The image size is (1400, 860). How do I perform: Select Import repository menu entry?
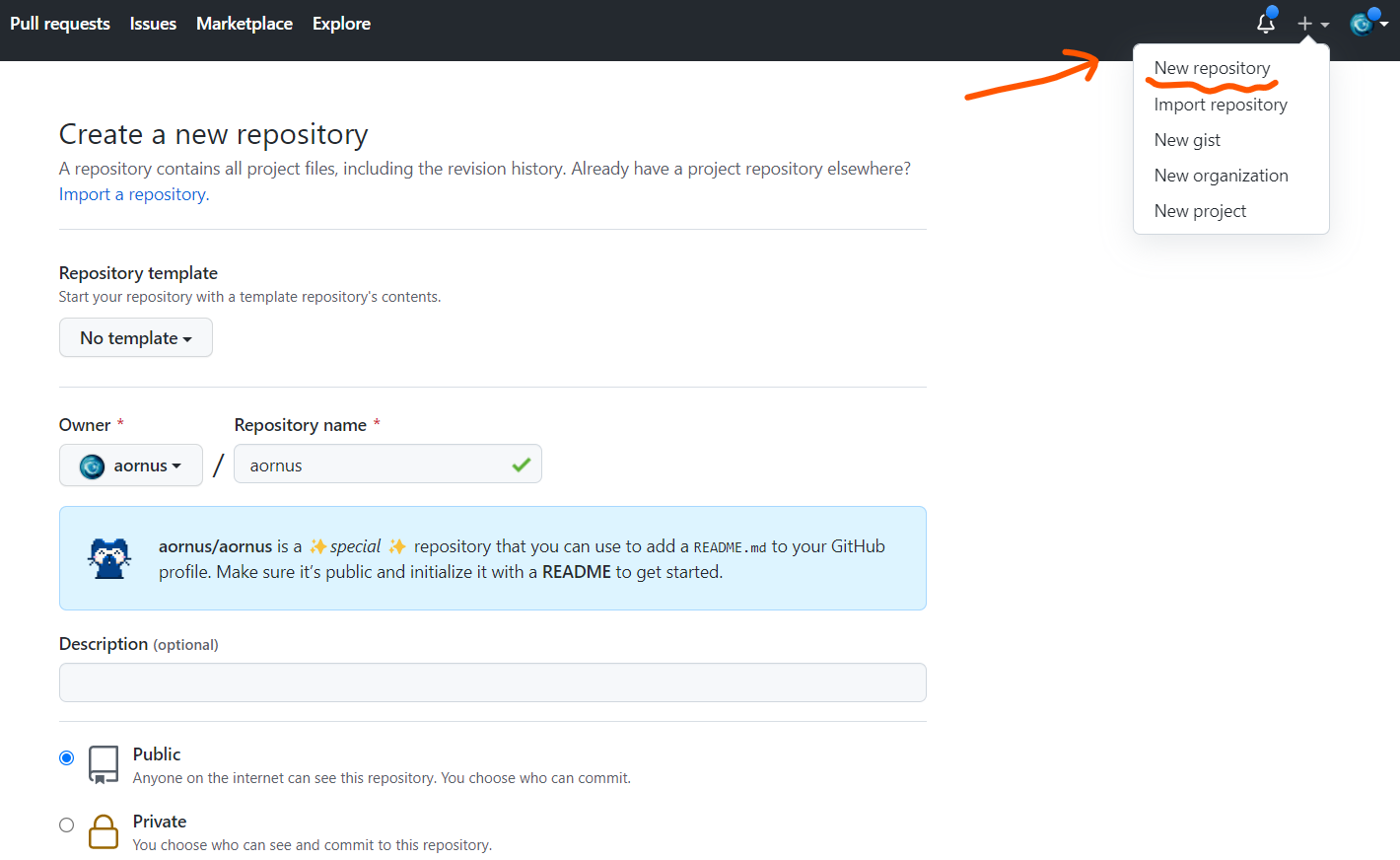(1221, 105)
